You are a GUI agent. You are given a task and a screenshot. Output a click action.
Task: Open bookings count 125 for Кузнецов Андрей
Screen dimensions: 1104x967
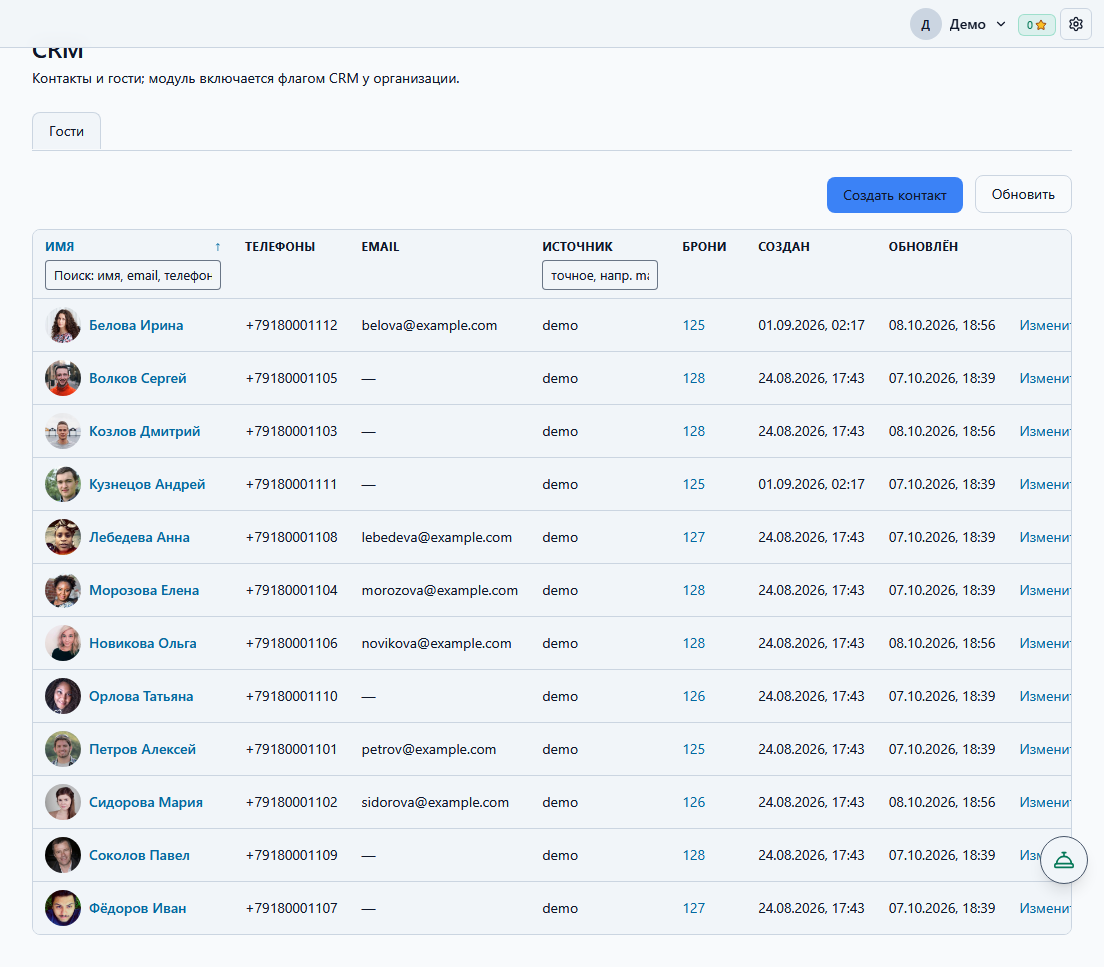click(694, 484)
